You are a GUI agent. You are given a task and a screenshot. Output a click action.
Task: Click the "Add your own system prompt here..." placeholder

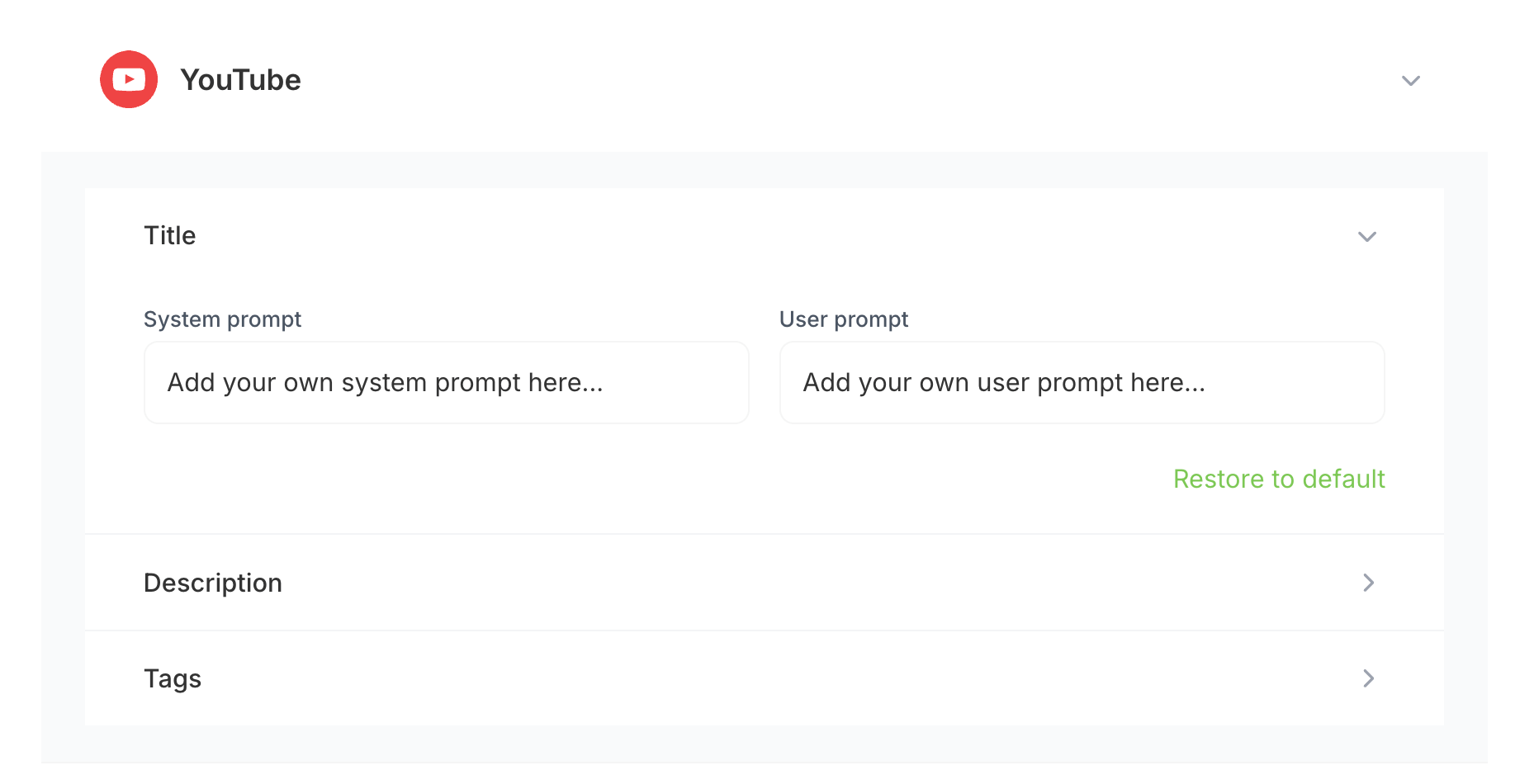(x=385, y=383)
